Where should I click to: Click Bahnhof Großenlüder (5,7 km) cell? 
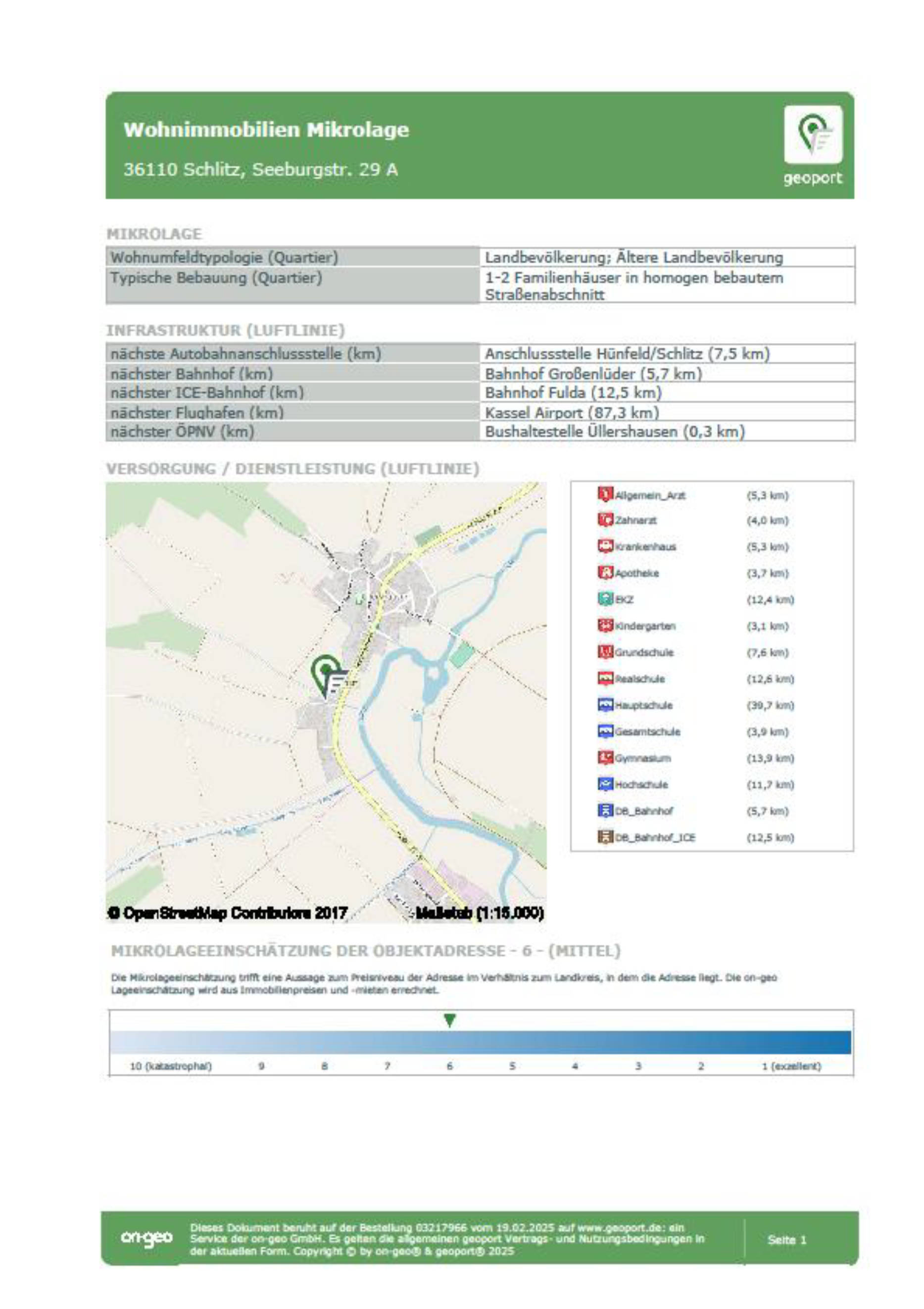tap(667, 374)
